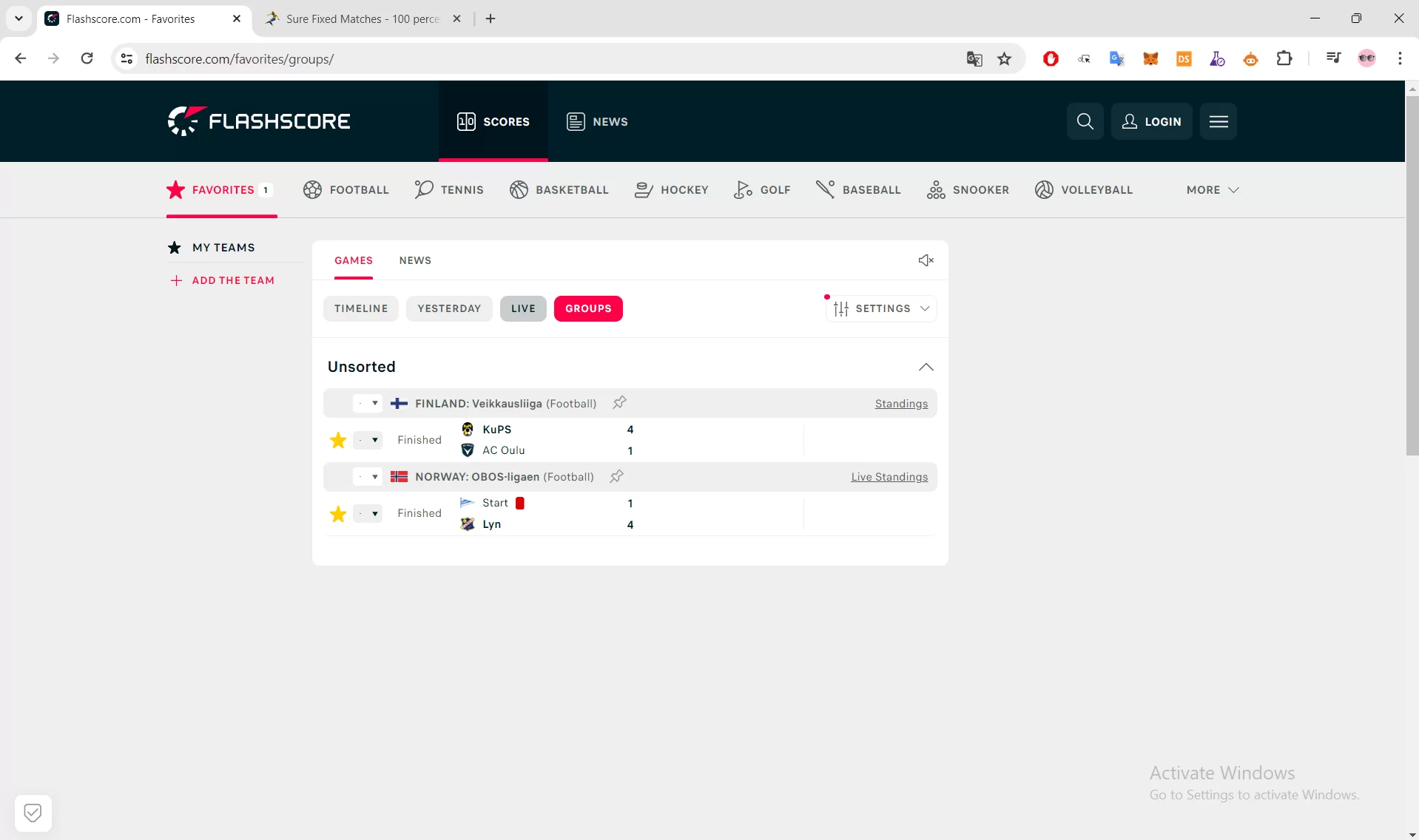Show Yesterday's games

[x=449, y=308]
